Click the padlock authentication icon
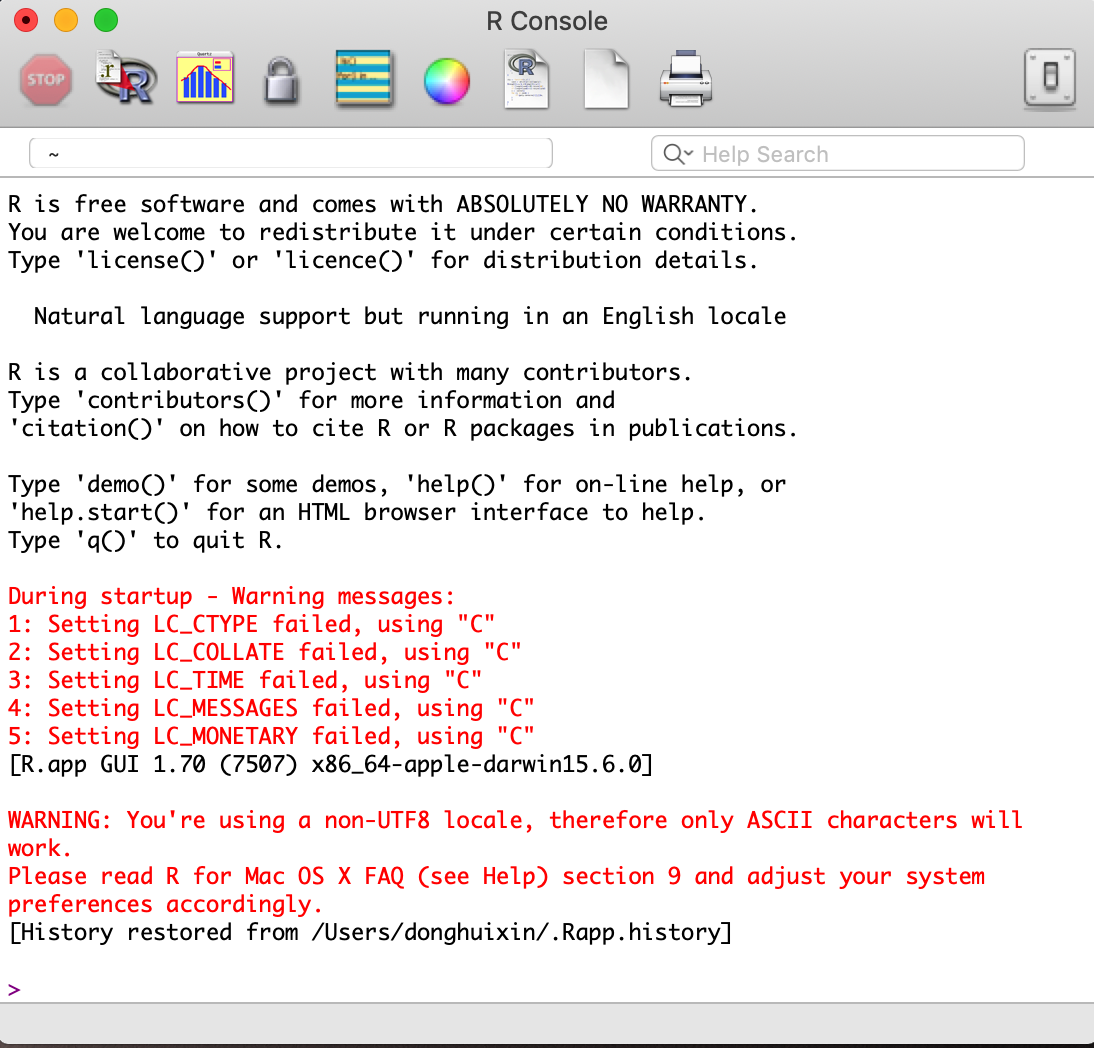Viewport: 1094px width, 1048px height. 282,81
